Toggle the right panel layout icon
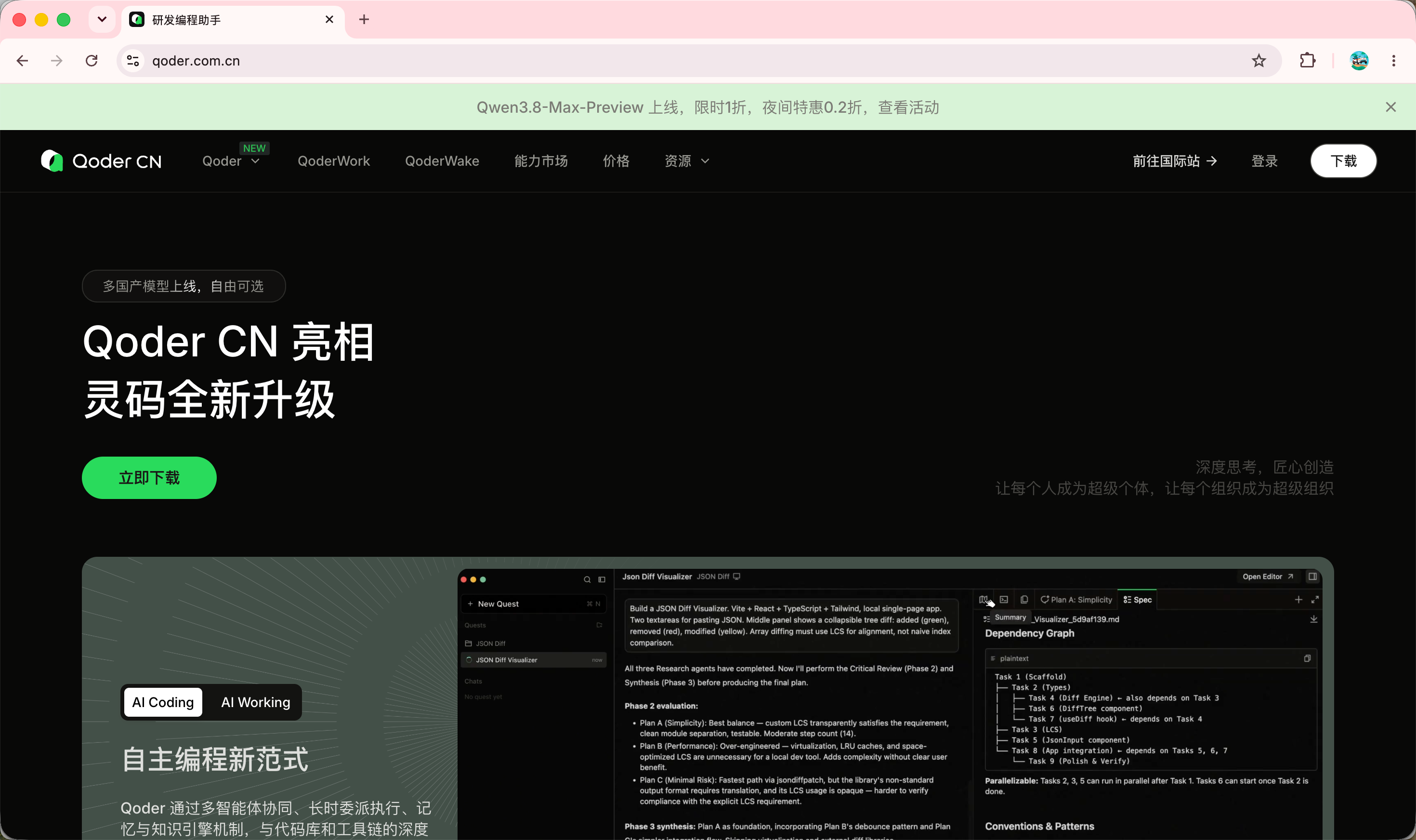1416x840 pixels. 1312,577
